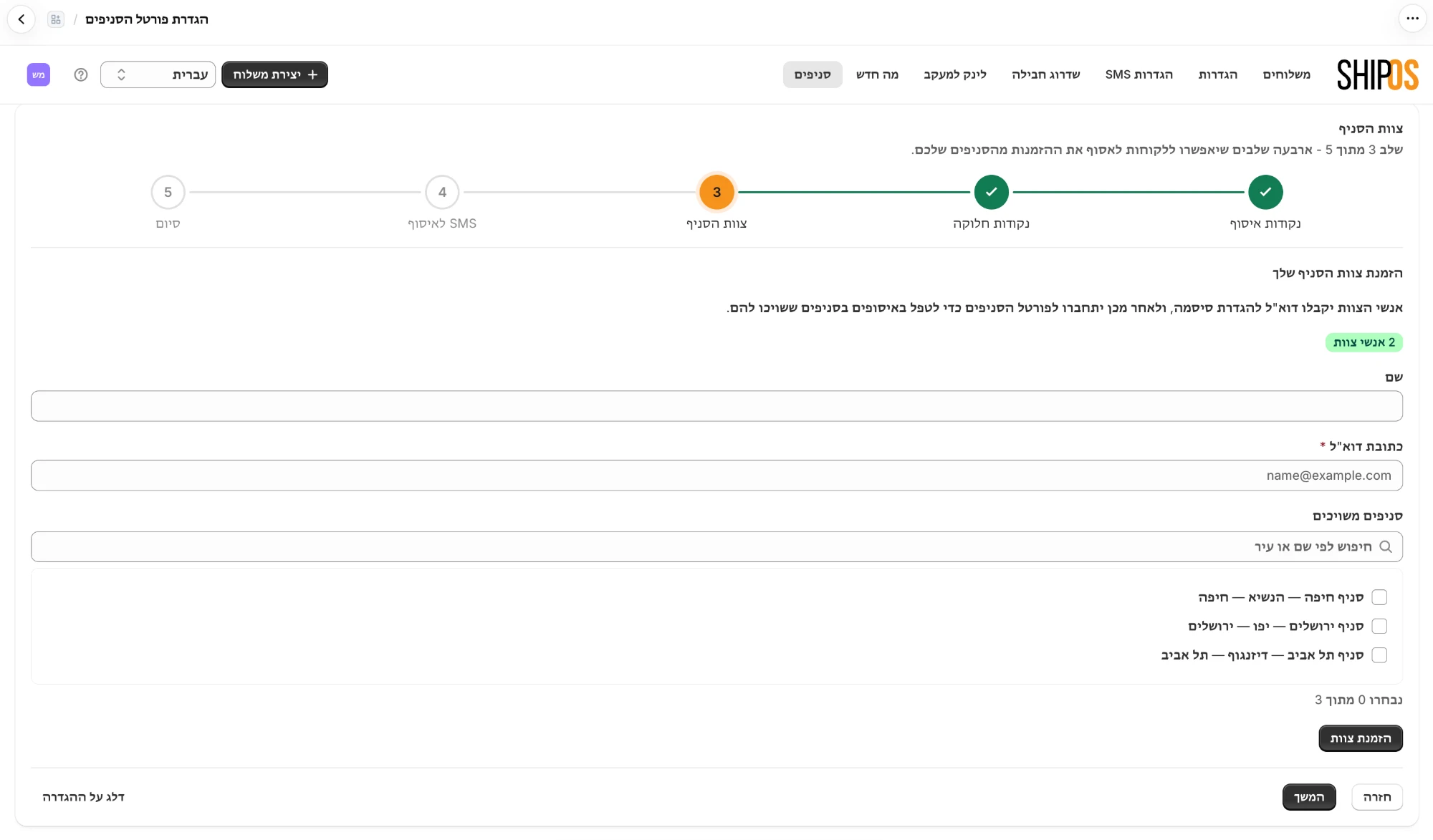Click the דלג על ההגדרה link

[83, 797]
